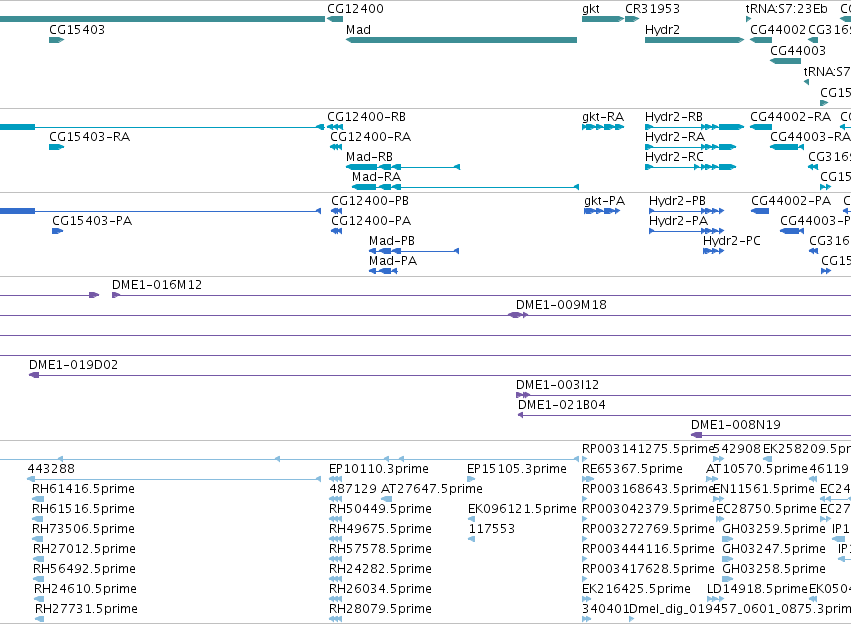Click the DME1-019D02 clone label
Viewport: 851px width, 624px height.
point(73,365)
